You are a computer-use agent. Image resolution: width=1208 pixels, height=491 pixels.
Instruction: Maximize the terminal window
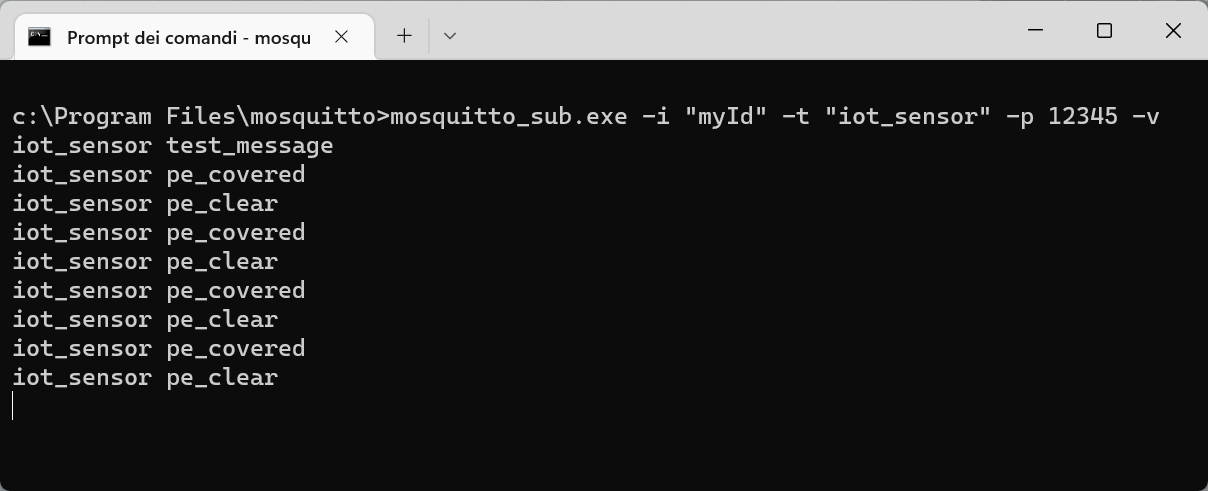pos(1104,31)
